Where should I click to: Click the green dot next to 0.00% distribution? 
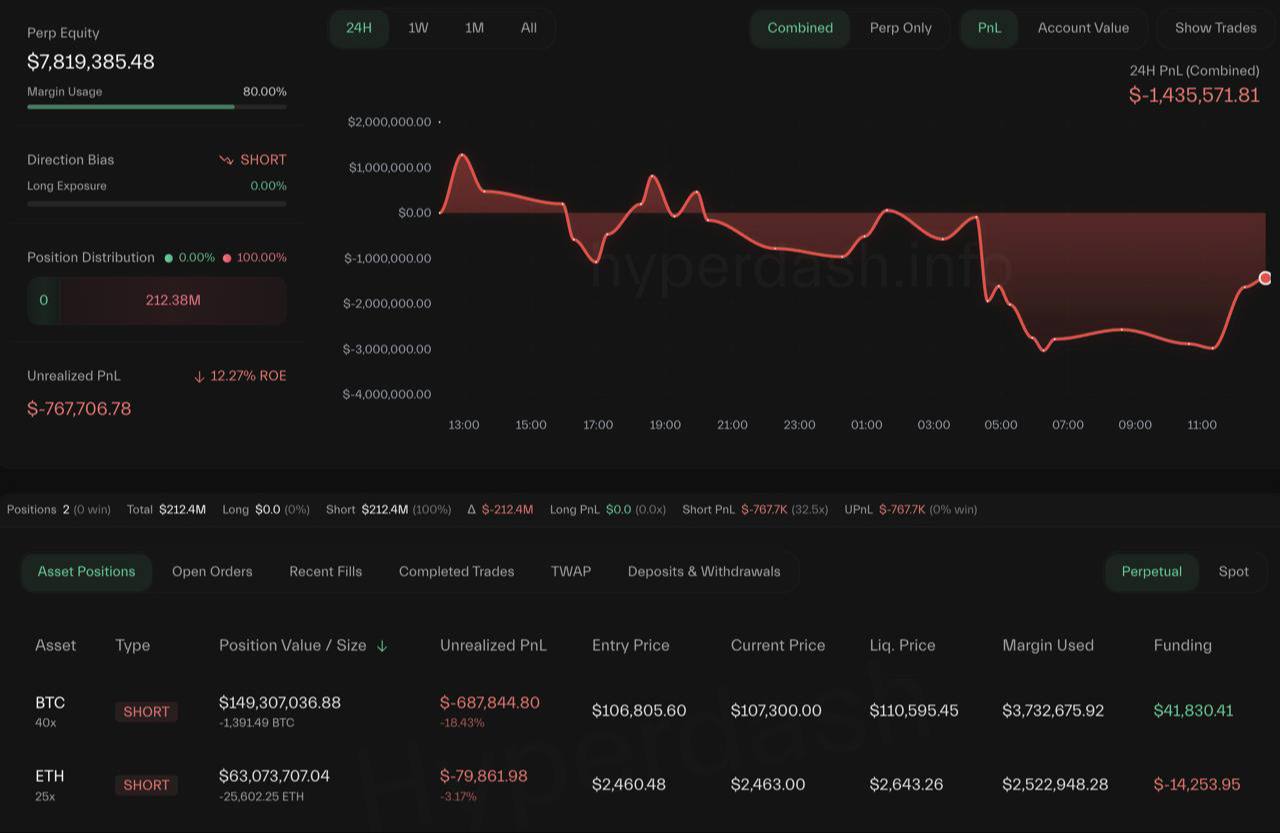click(168, 258)
